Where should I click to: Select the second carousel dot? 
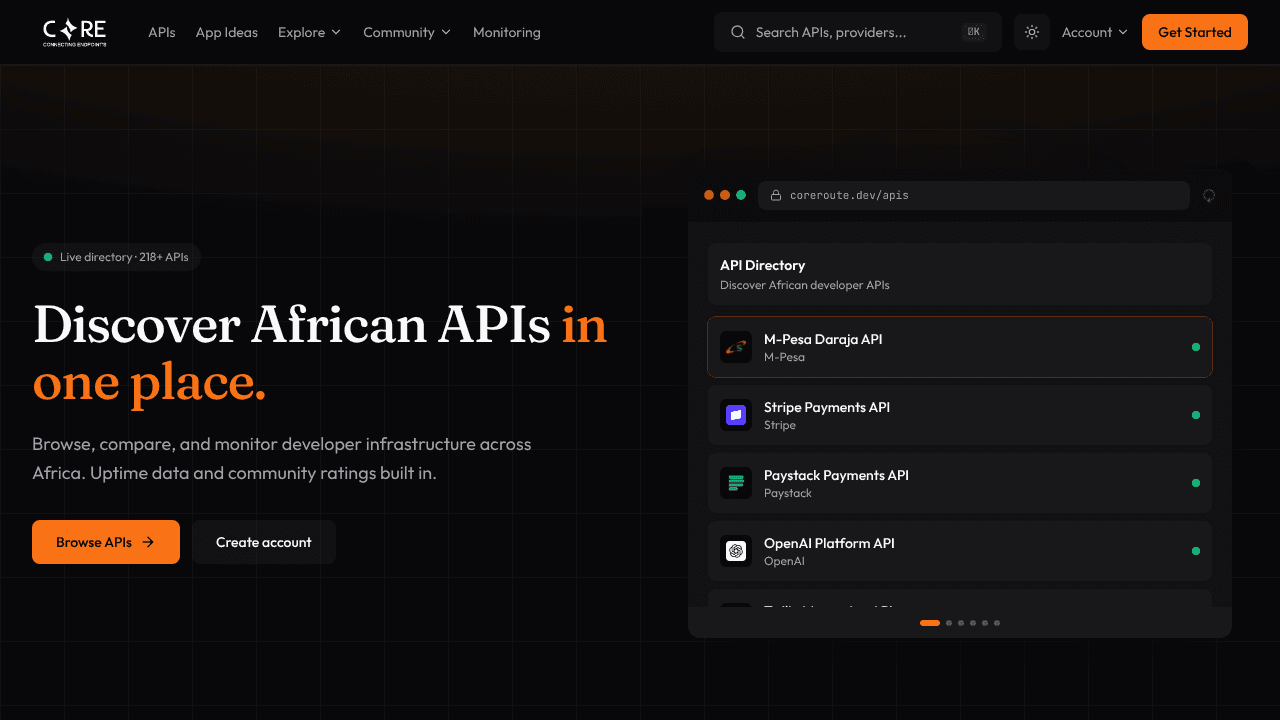(949, 623)
